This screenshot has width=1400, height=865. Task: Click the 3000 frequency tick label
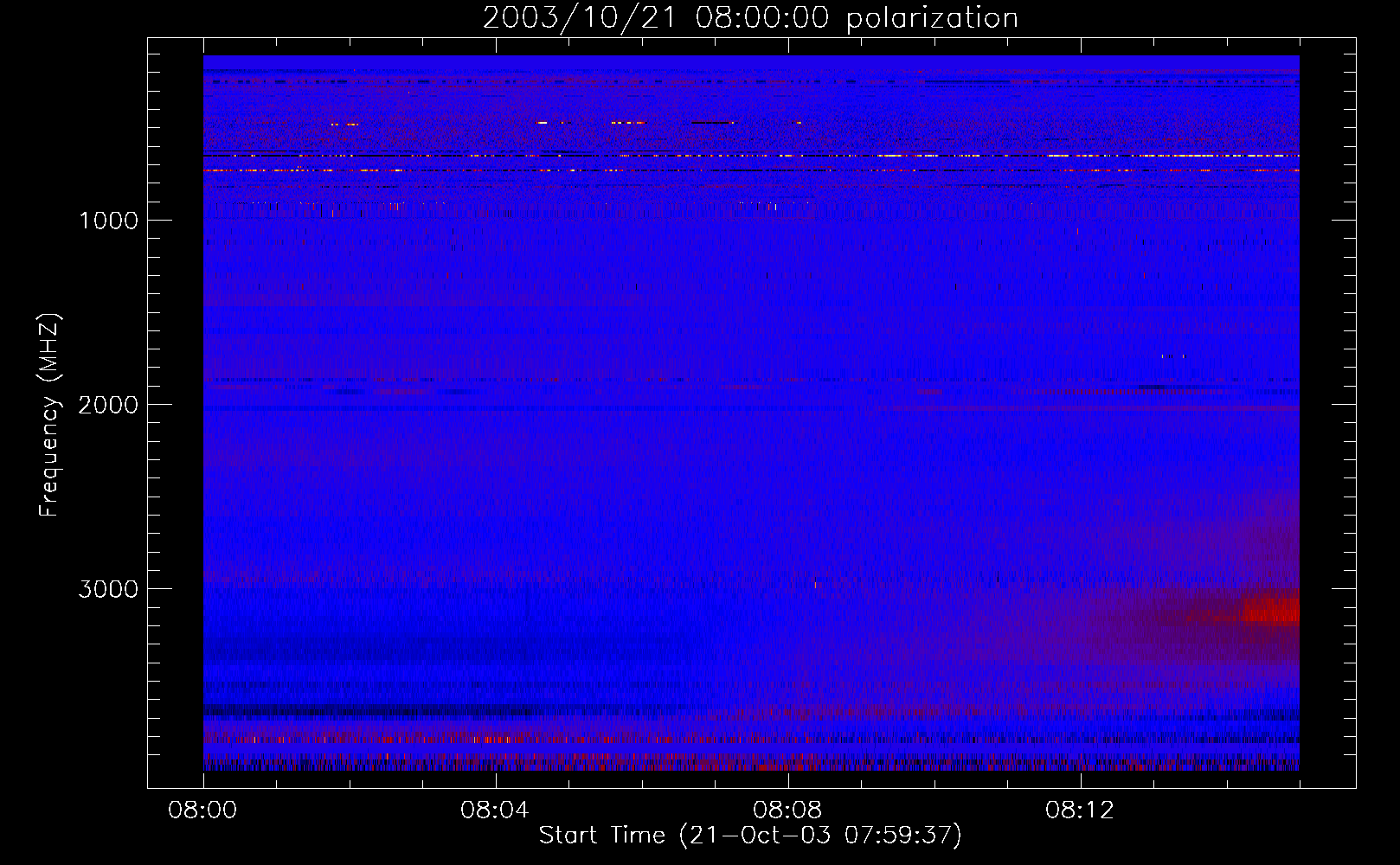pos(108,589)
